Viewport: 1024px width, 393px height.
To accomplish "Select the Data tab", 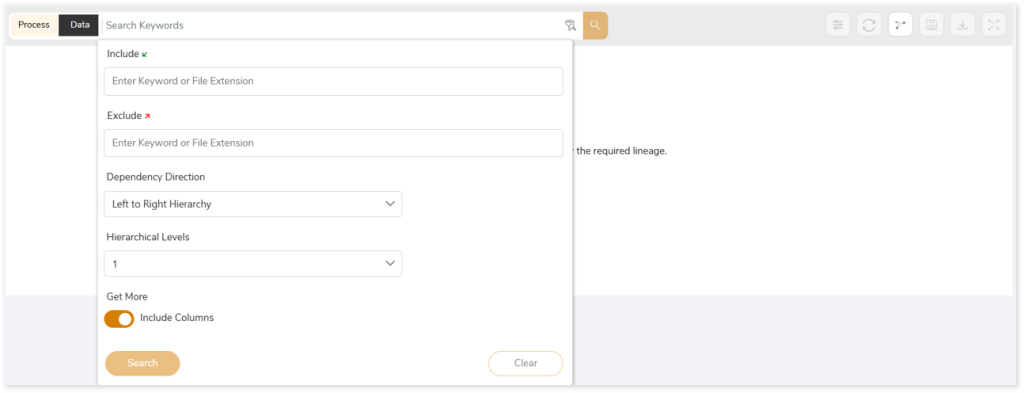I will coord(80,25).
